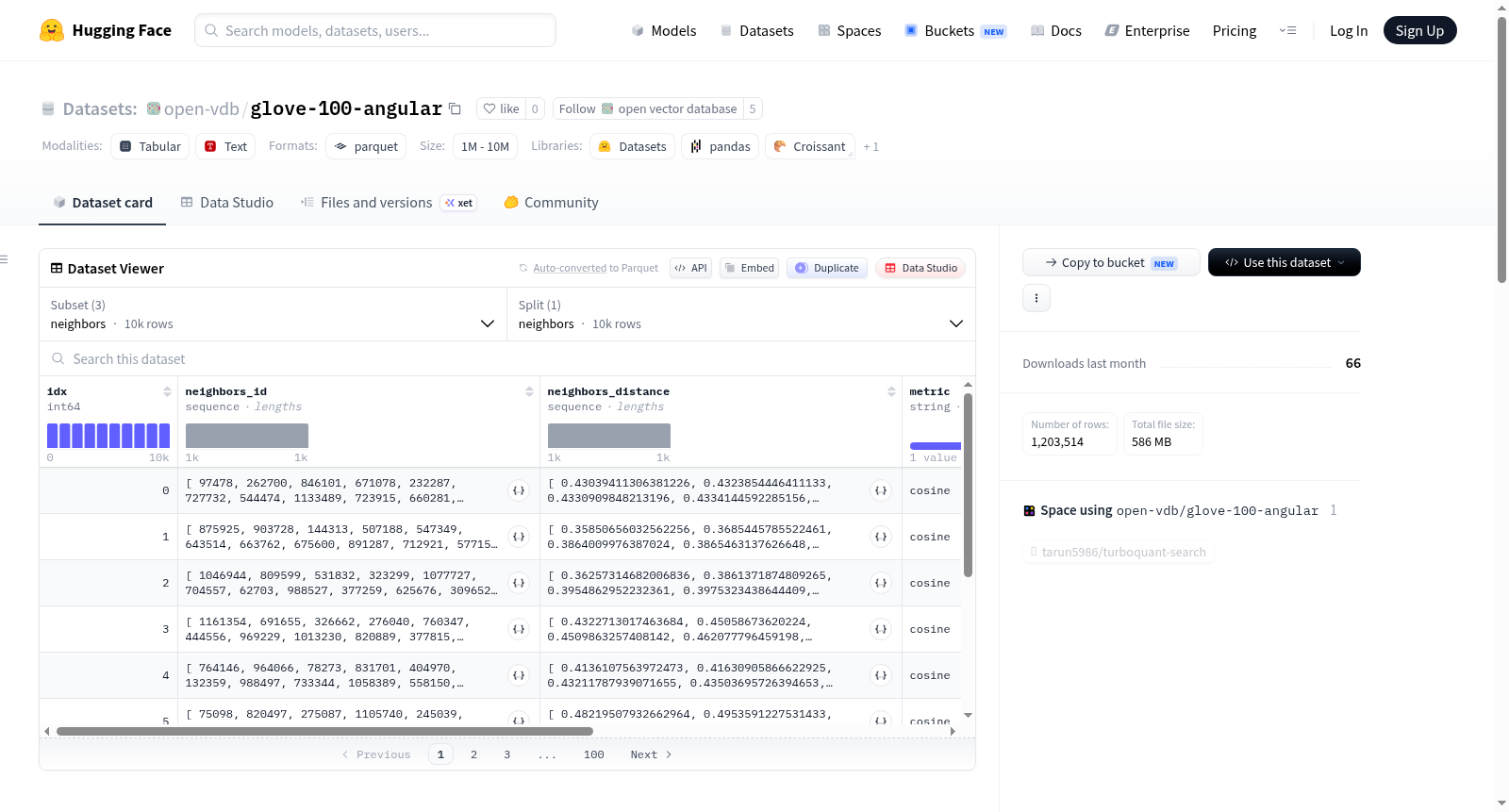This screenshot has height=812, width=1509.
Task: Expand row 3 neighbors_distance cell value
Action: 881,629
